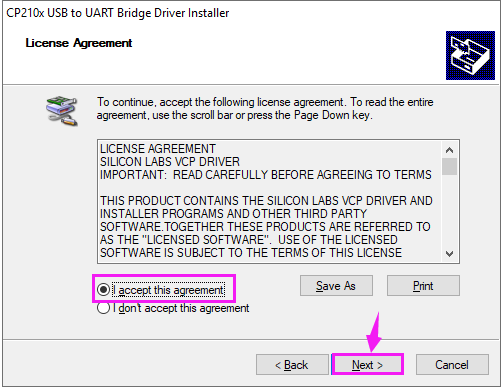Click the USB device hardware icon
This screenshot has height=389, width=503.
[x=62, y=111]
